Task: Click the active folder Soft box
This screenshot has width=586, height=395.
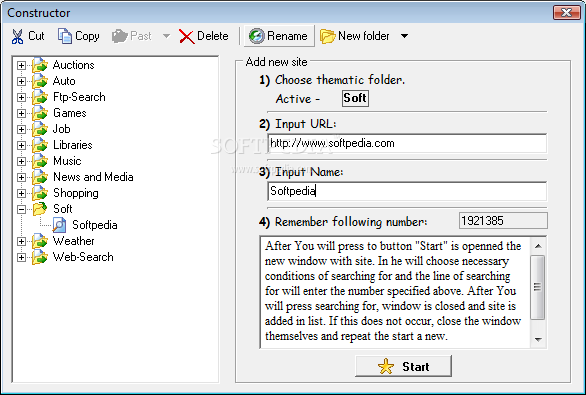Action: point(355,98)
